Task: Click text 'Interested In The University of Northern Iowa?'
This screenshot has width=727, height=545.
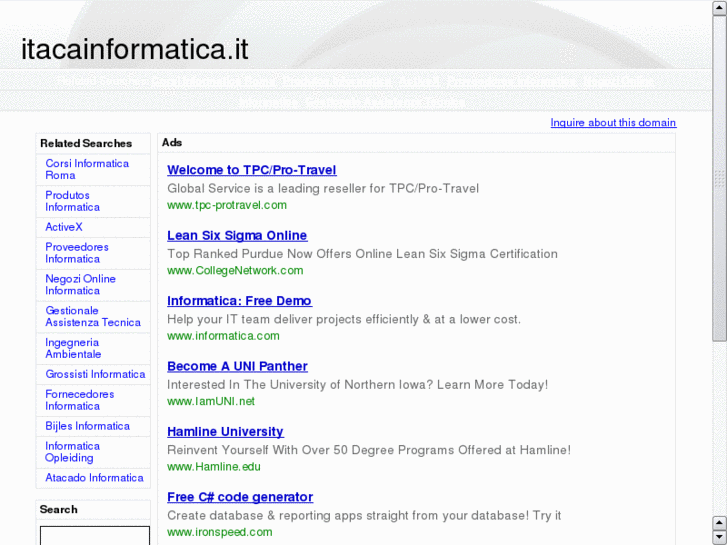Action: pyautogui.click(x=300, y=385)
